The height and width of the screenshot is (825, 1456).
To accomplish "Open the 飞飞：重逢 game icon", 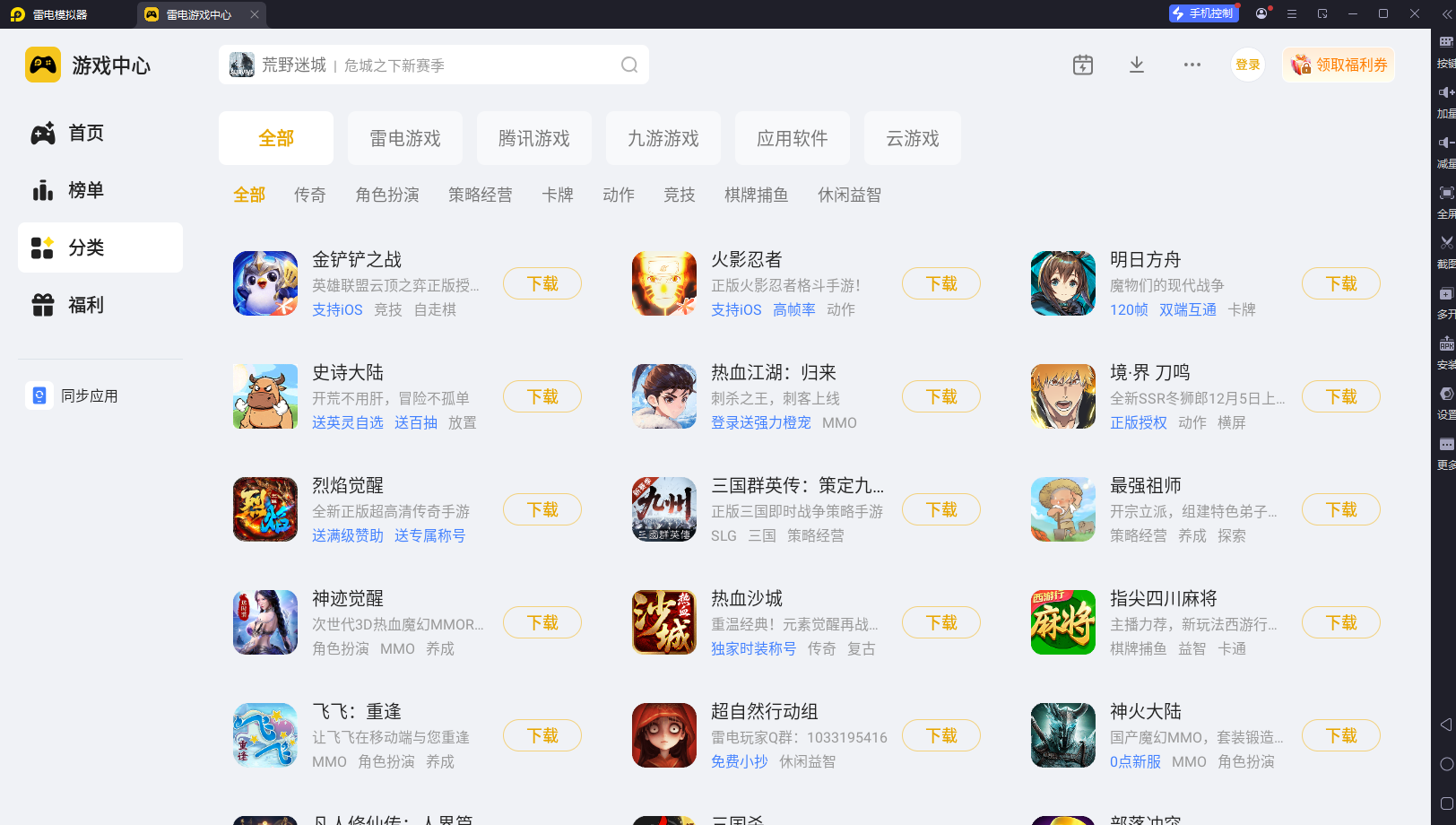I will coord(265,735).
